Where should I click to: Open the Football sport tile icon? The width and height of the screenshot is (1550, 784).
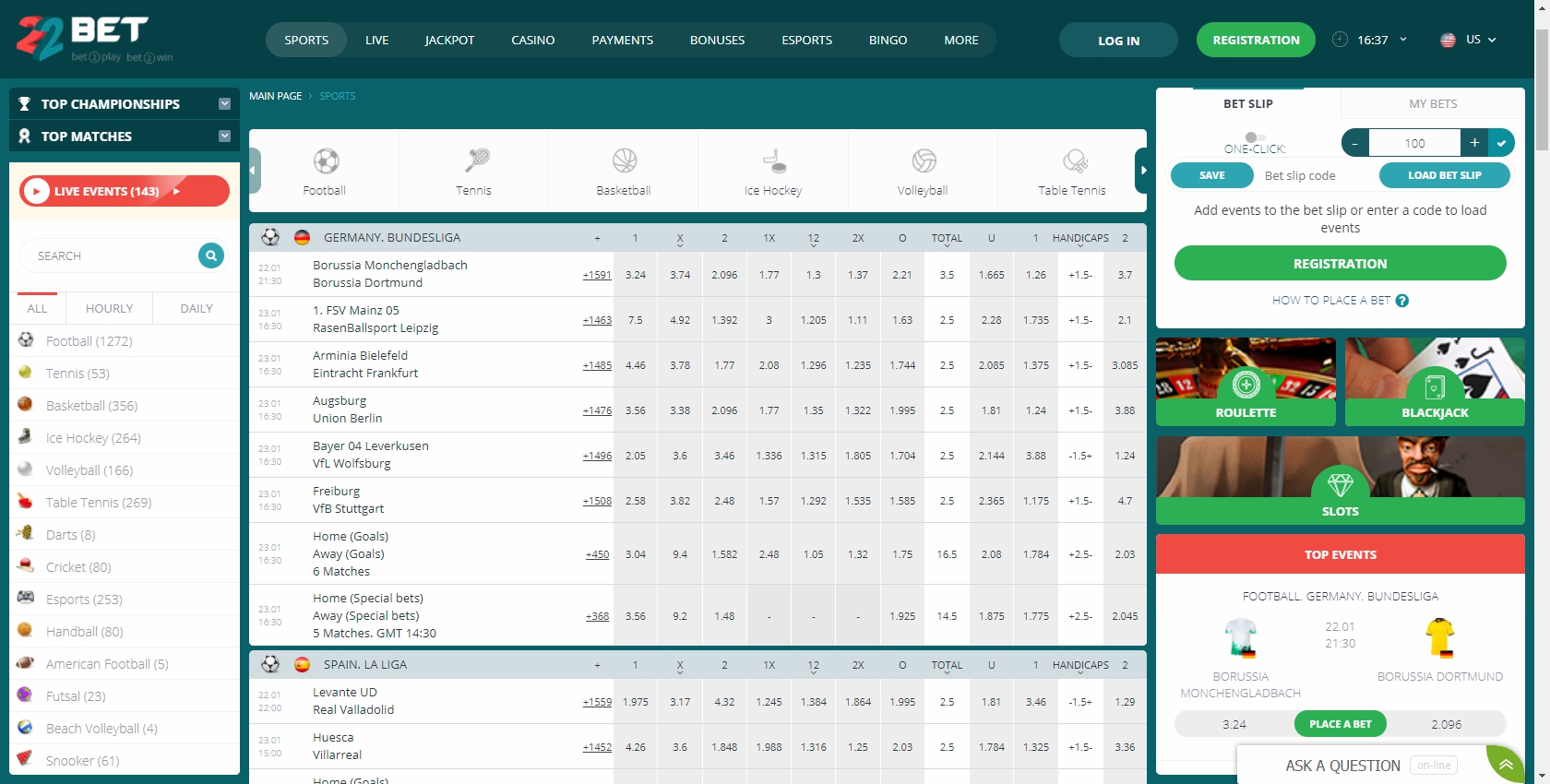coord(326,161)
